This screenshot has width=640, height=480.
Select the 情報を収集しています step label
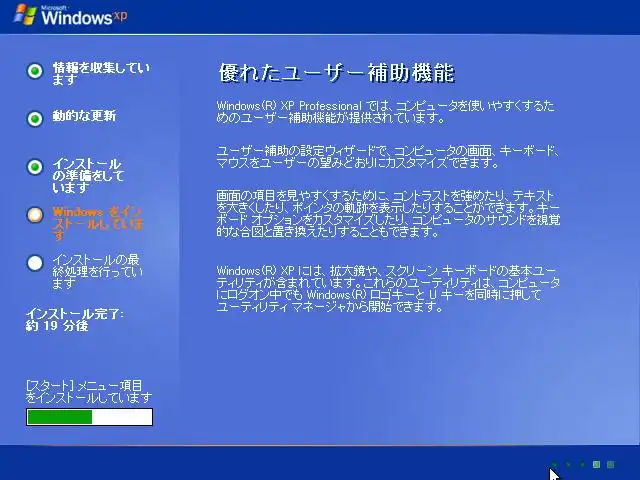click(x=101, y=73)
